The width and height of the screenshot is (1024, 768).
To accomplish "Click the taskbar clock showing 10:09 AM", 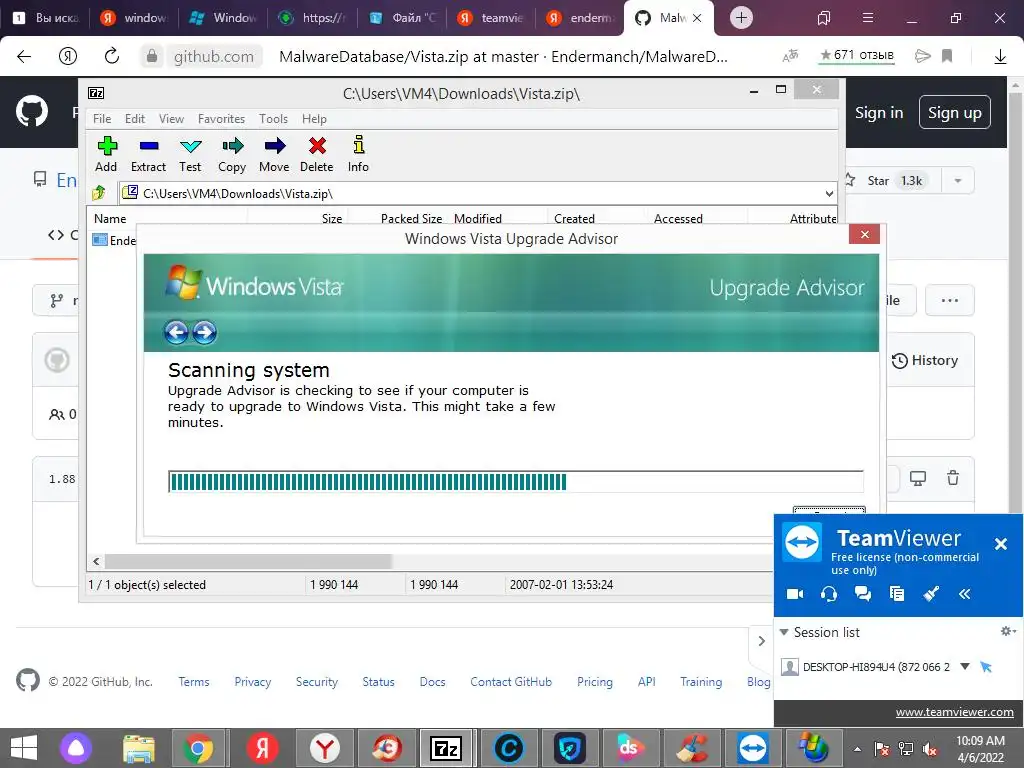I will pos(980,749).
